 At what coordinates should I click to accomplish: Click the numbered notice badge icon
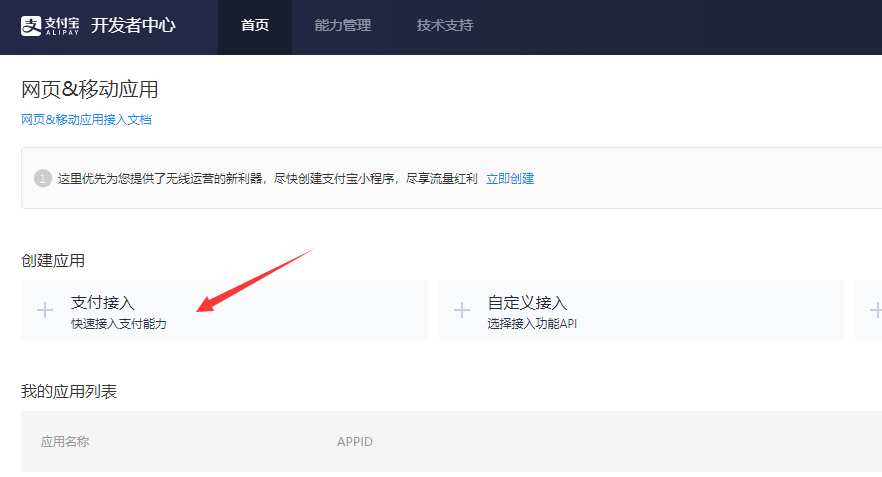point(42,179)
